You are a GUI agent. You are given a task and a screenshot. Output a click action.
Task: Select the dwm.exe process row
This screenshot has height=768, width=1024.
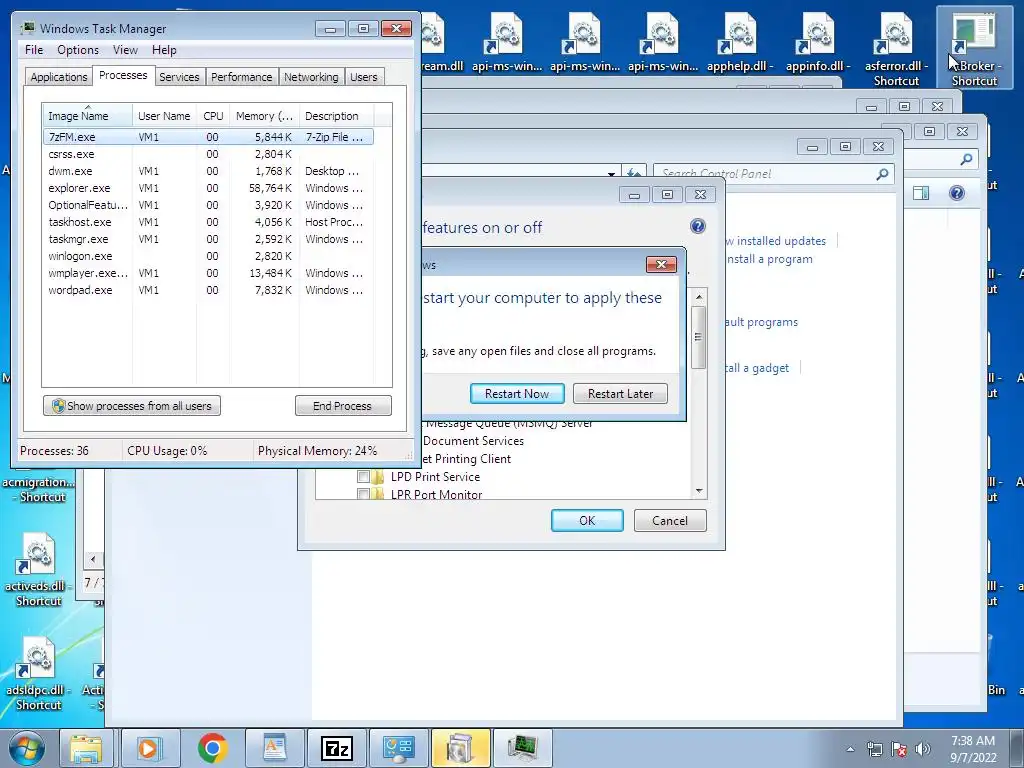208,171
